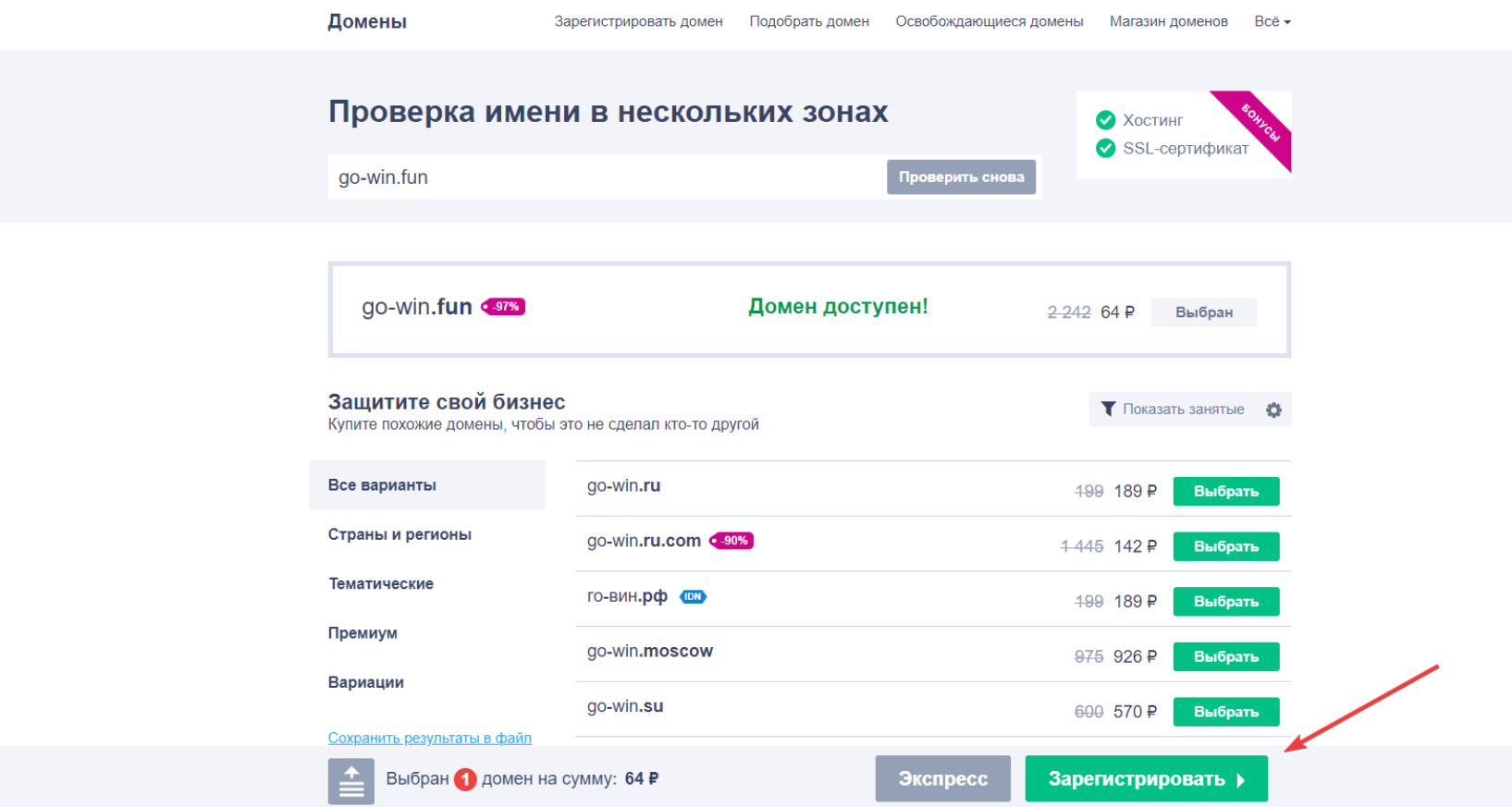Click the Защитите свой бизнес heading
The image size is (1512, 807).
(x=447, y=402)
